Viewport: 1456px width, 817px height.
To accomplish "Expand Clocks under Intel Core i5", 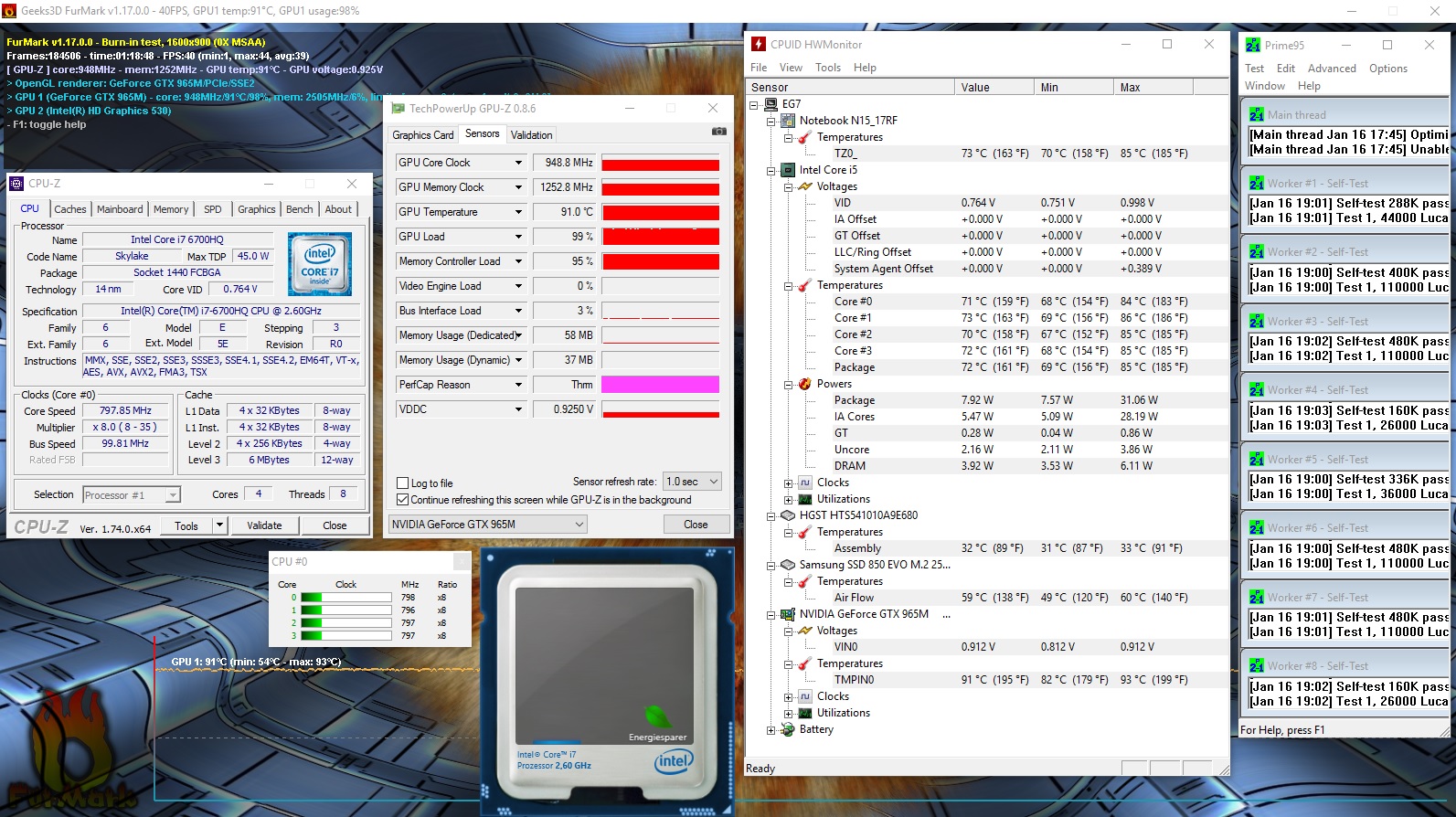I will coord(788,483).
